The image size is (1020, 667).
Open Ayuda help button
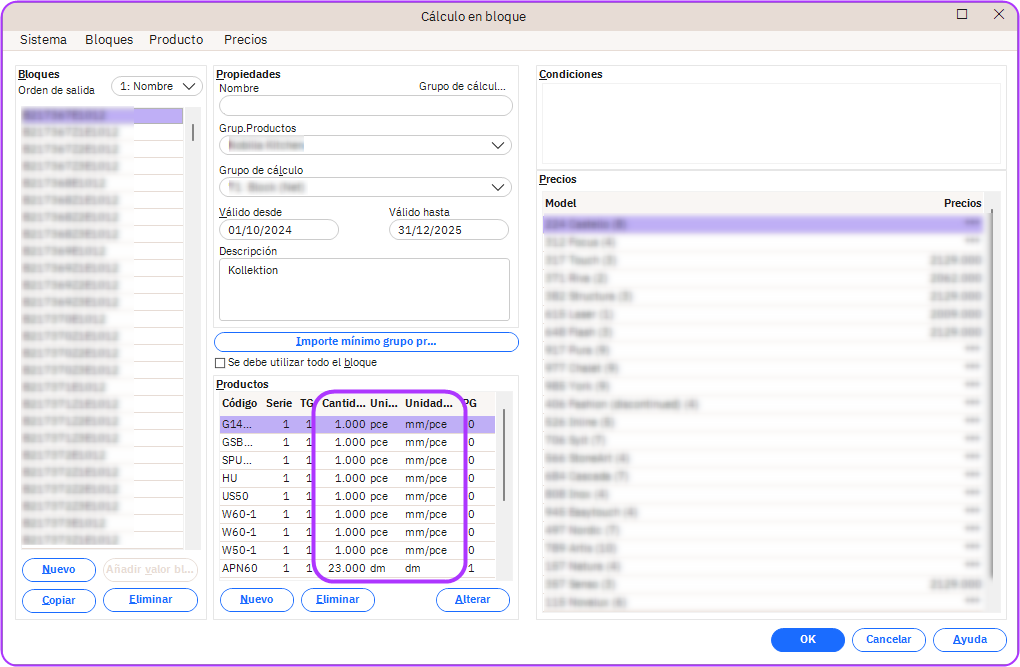(x=969, y=640)
